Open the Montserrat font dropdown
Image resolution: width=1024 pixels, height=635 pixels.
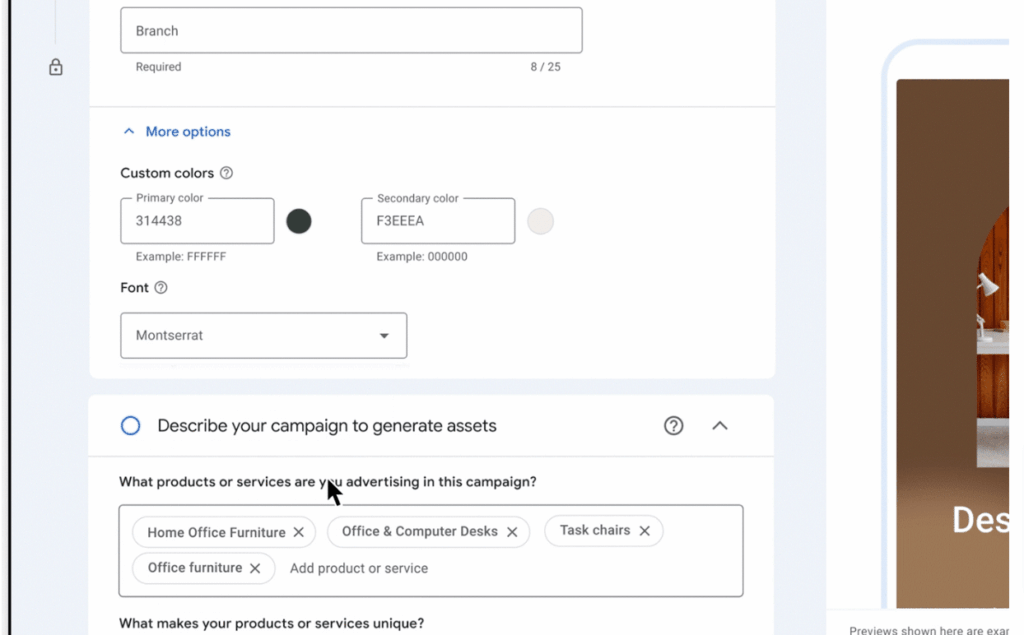point(264,336)
